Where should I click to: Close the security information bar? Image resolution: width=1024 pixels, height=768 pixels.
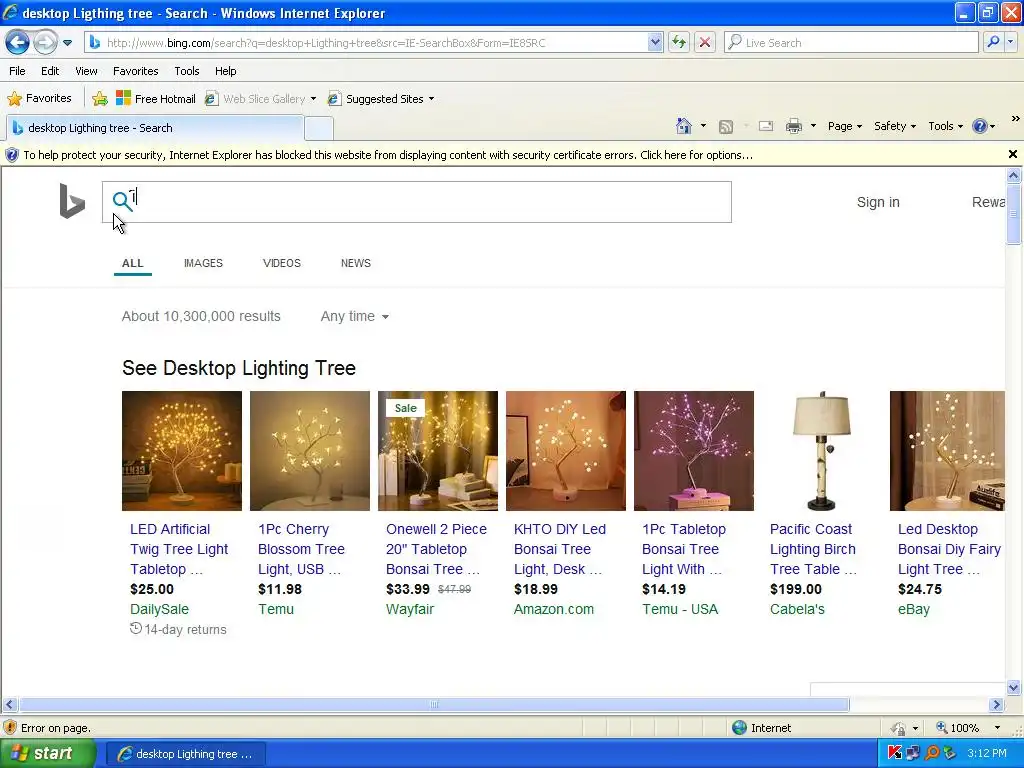coord(1012,154)
